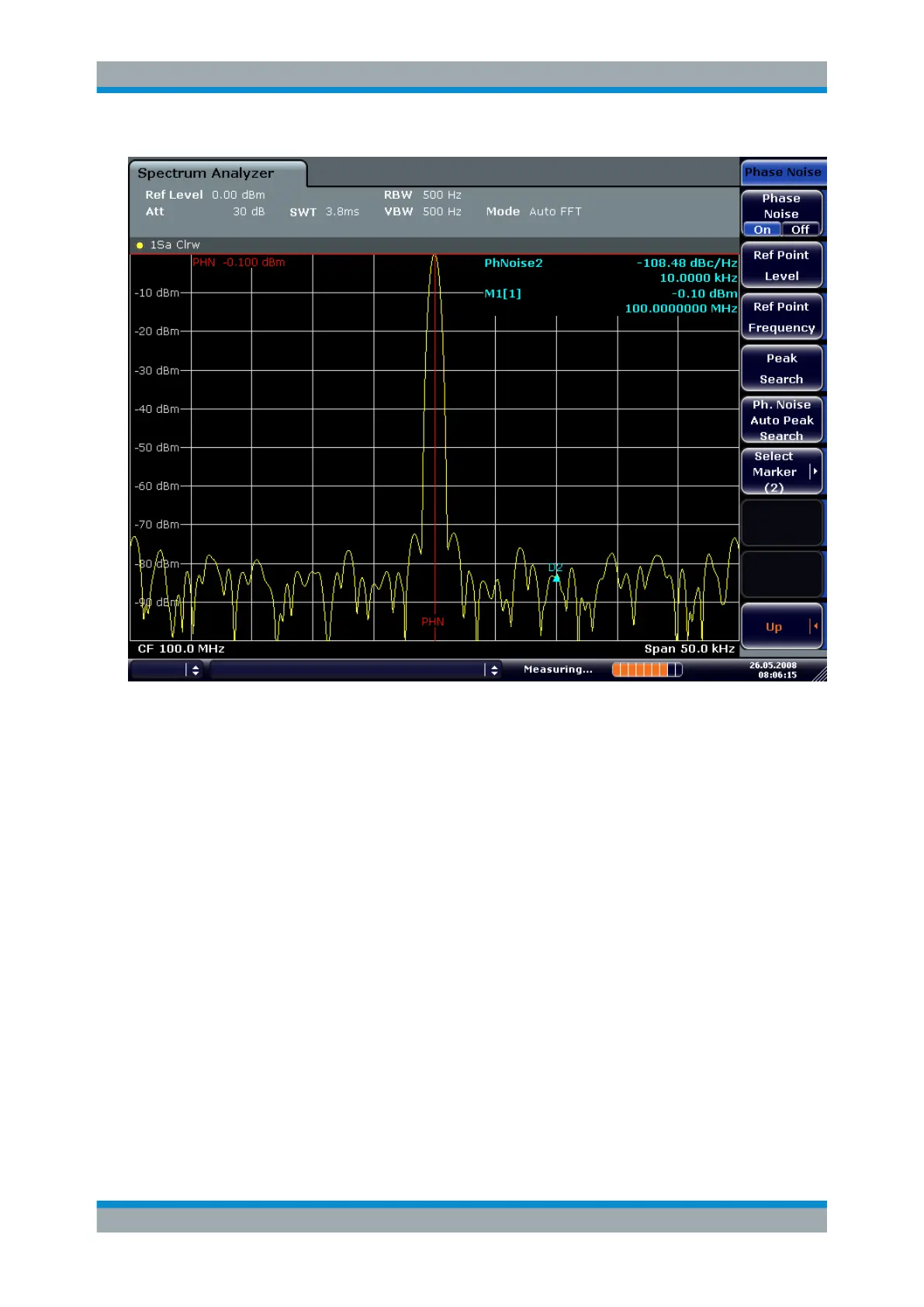Screen dimensions: 924x1307
Task: Click the wide status bar input field
Action: 348,670
